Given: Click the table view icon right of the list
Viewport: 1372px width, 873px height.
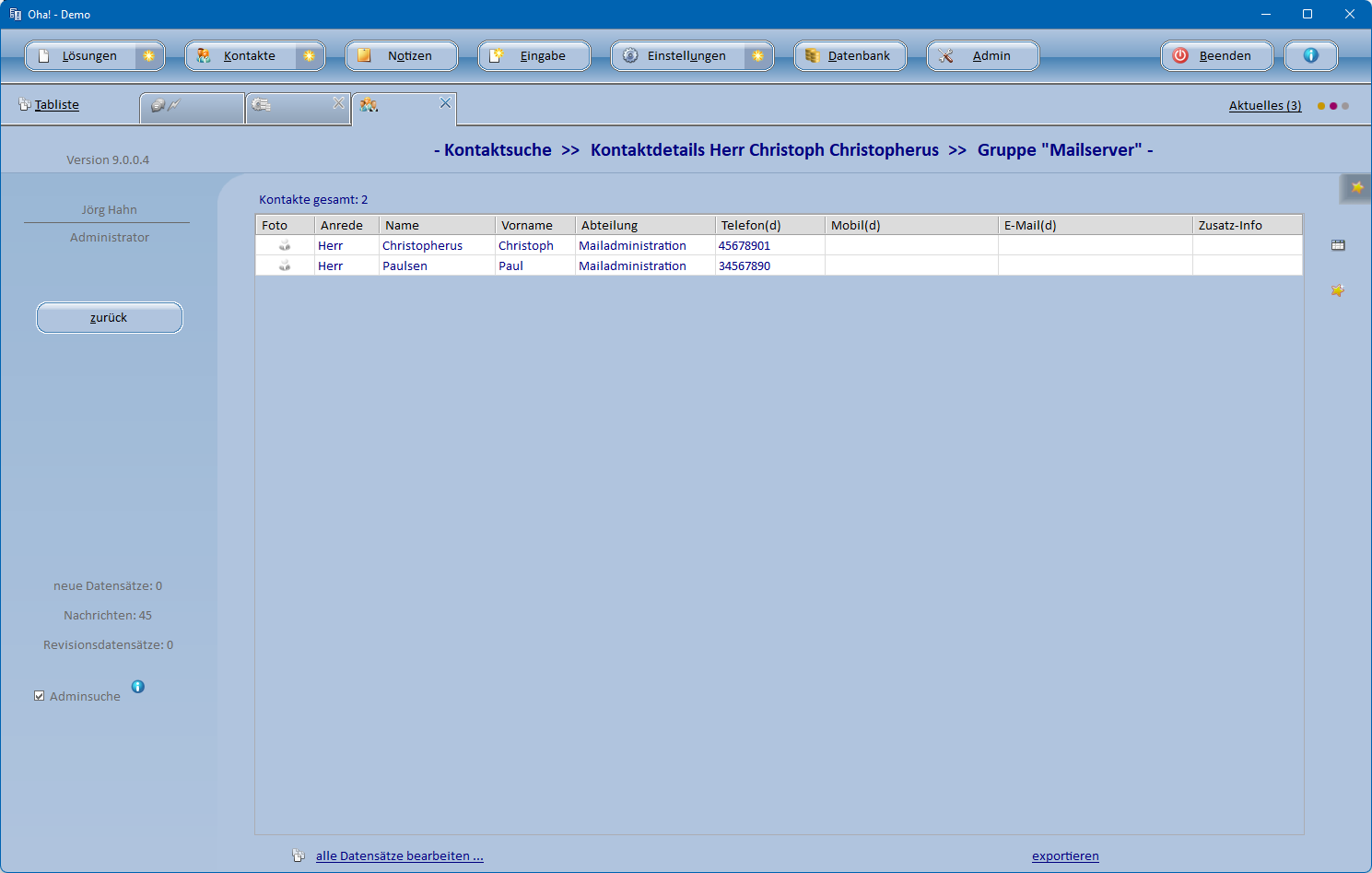Looking at the screenshot, I should 1338,245.
